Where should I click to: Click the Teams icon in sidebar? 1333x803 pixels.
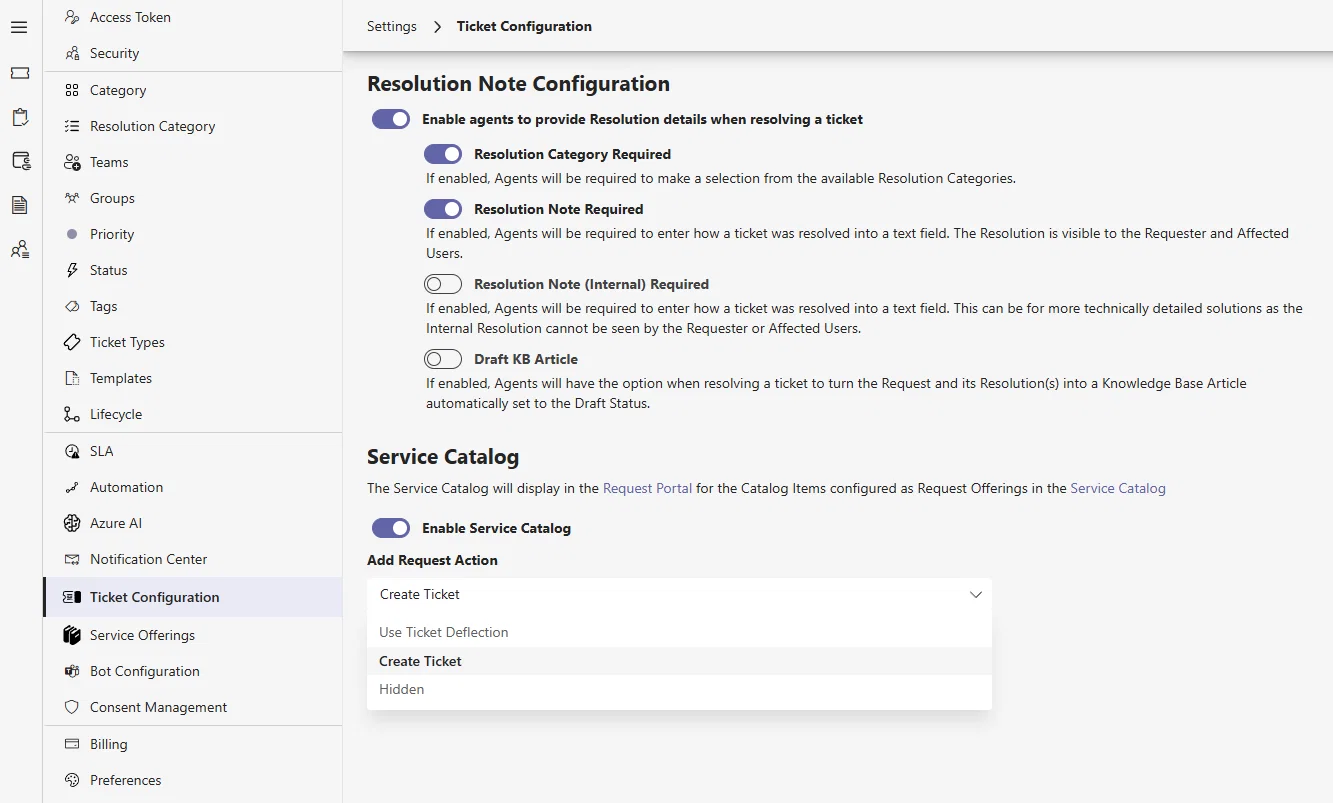pos(72,162)
